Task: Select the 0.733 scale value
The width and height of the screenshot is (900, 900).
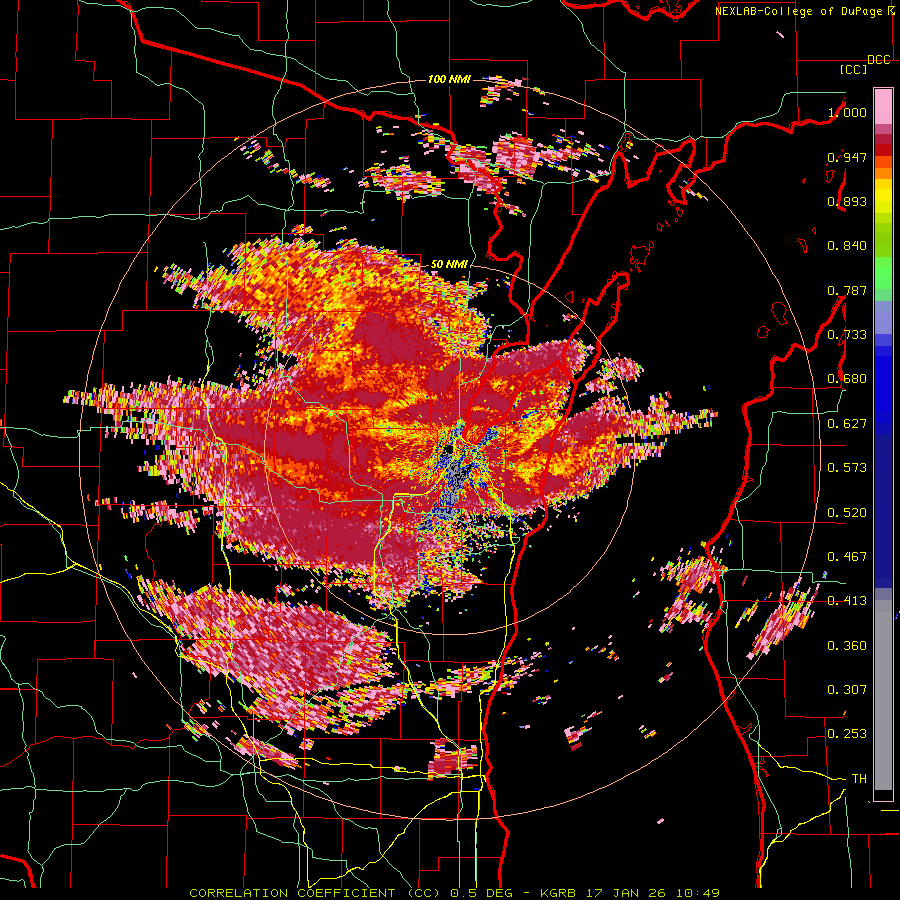Action: [847, 335]
